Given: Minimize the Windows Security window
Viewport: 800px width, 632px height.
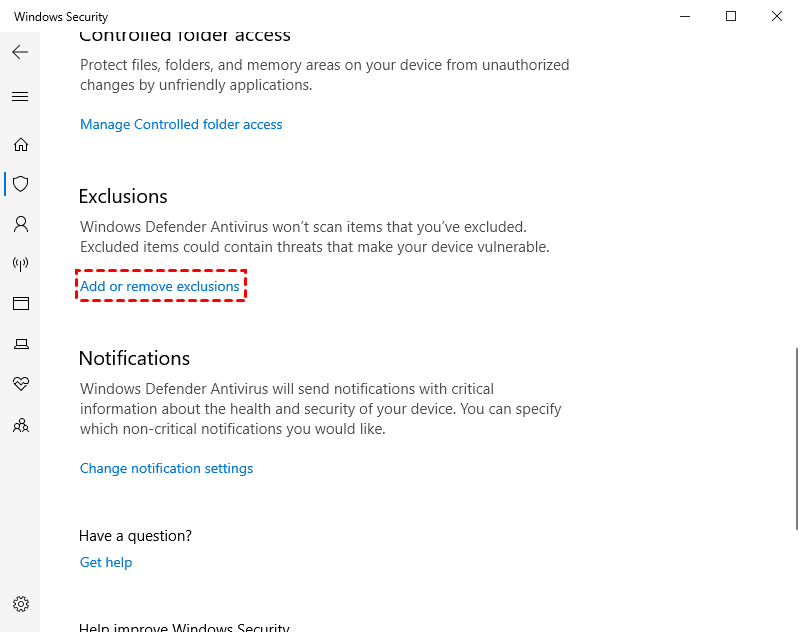Looking at the screenshot, I should (x=685, y=17).
